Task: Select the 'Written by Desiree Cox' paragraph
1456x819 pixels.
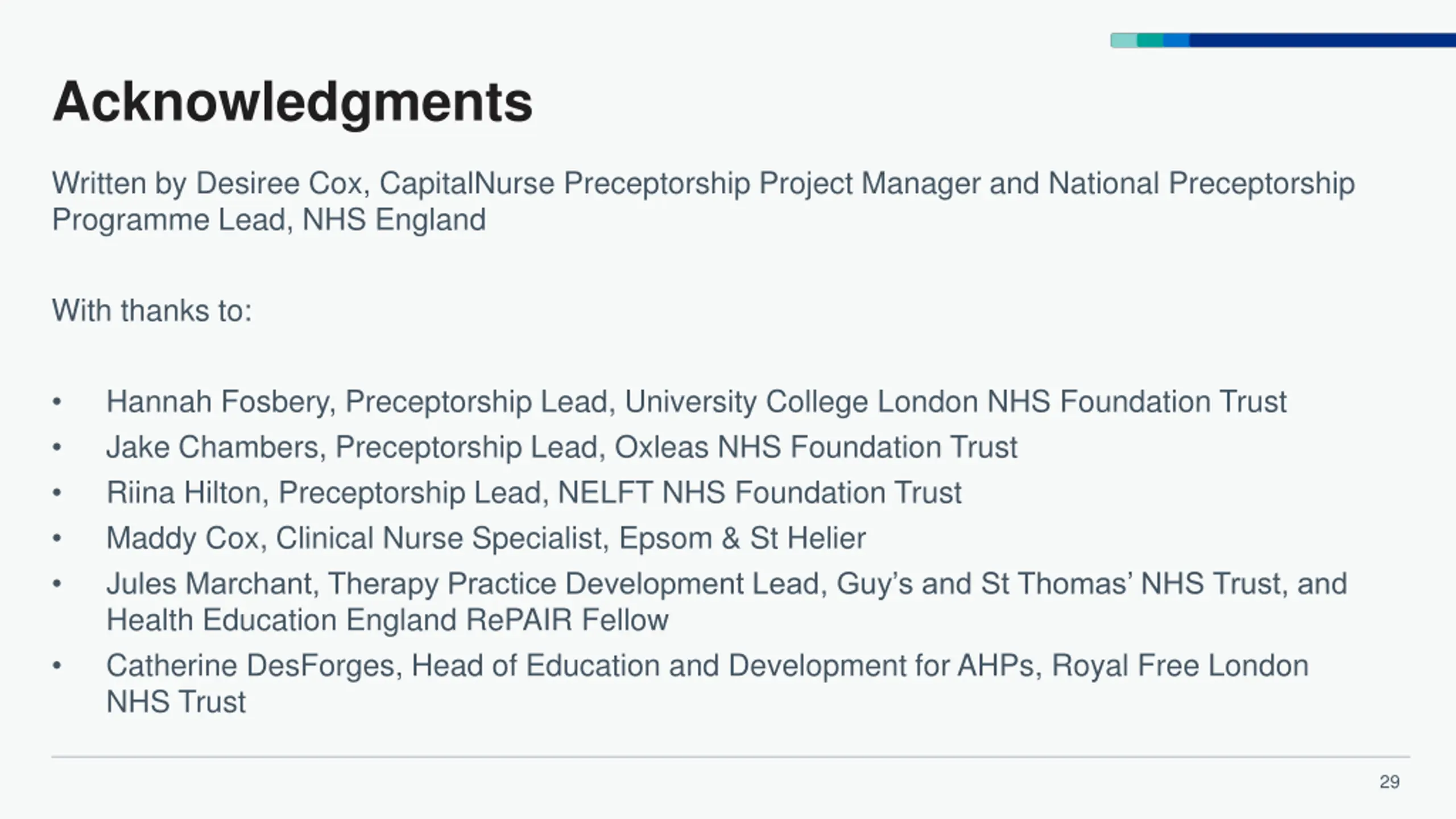Action: pos(703,201)
